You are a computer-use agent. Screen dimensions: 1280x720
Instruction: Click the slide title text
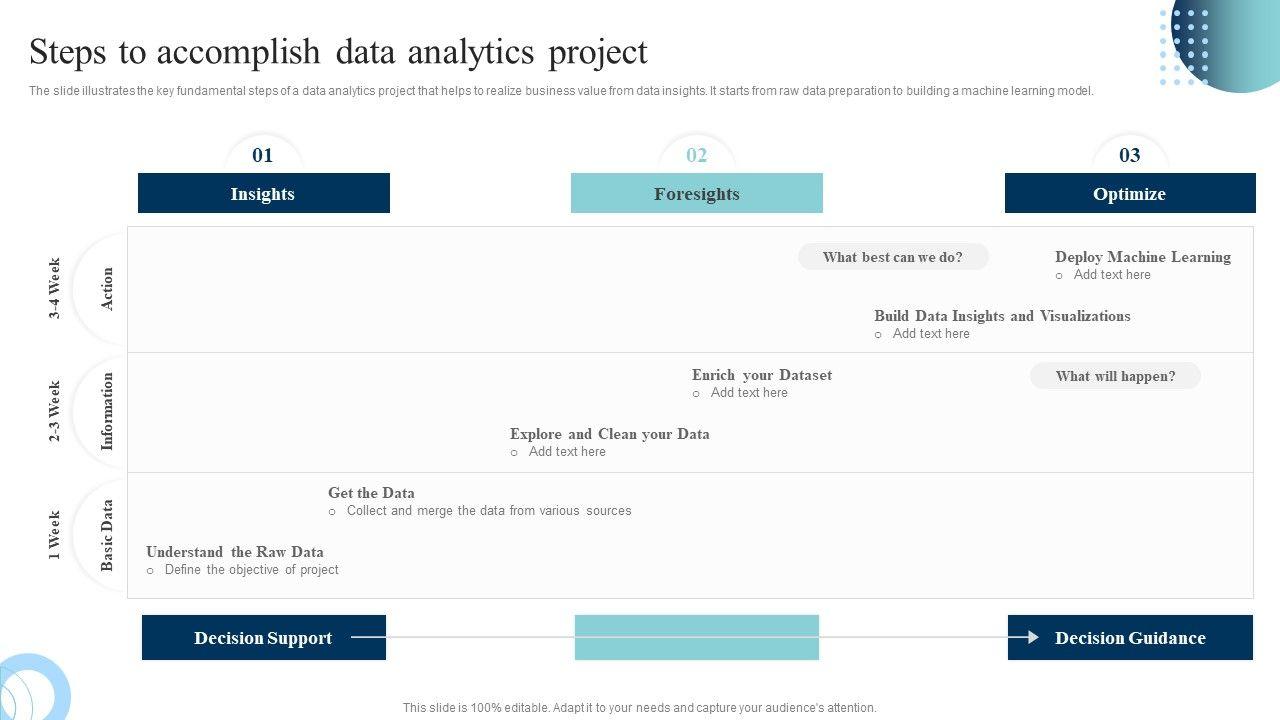(x=338, y=51)
